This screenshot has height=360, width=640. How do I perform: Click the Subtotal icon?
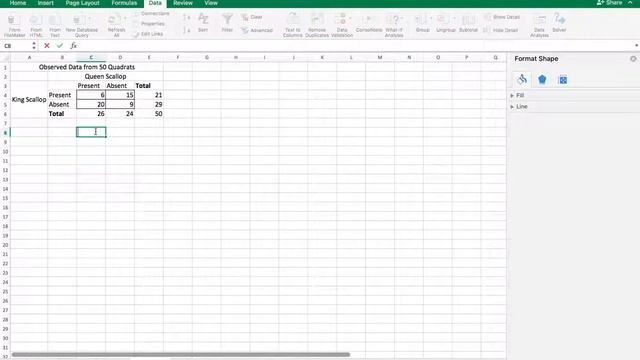pos(468,23)
